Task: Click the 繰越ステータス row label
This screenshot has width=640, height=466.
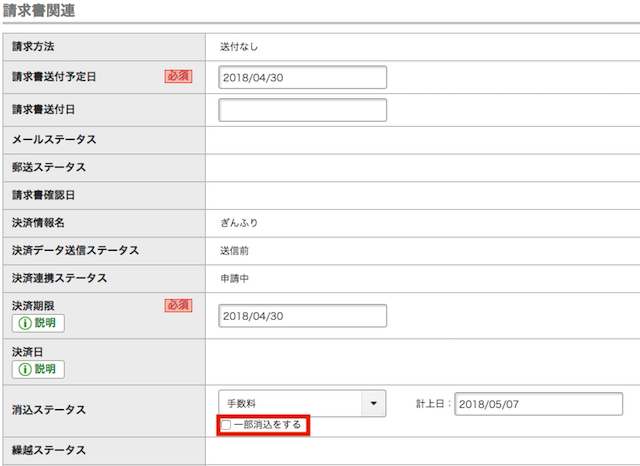Action: [48, 450]
